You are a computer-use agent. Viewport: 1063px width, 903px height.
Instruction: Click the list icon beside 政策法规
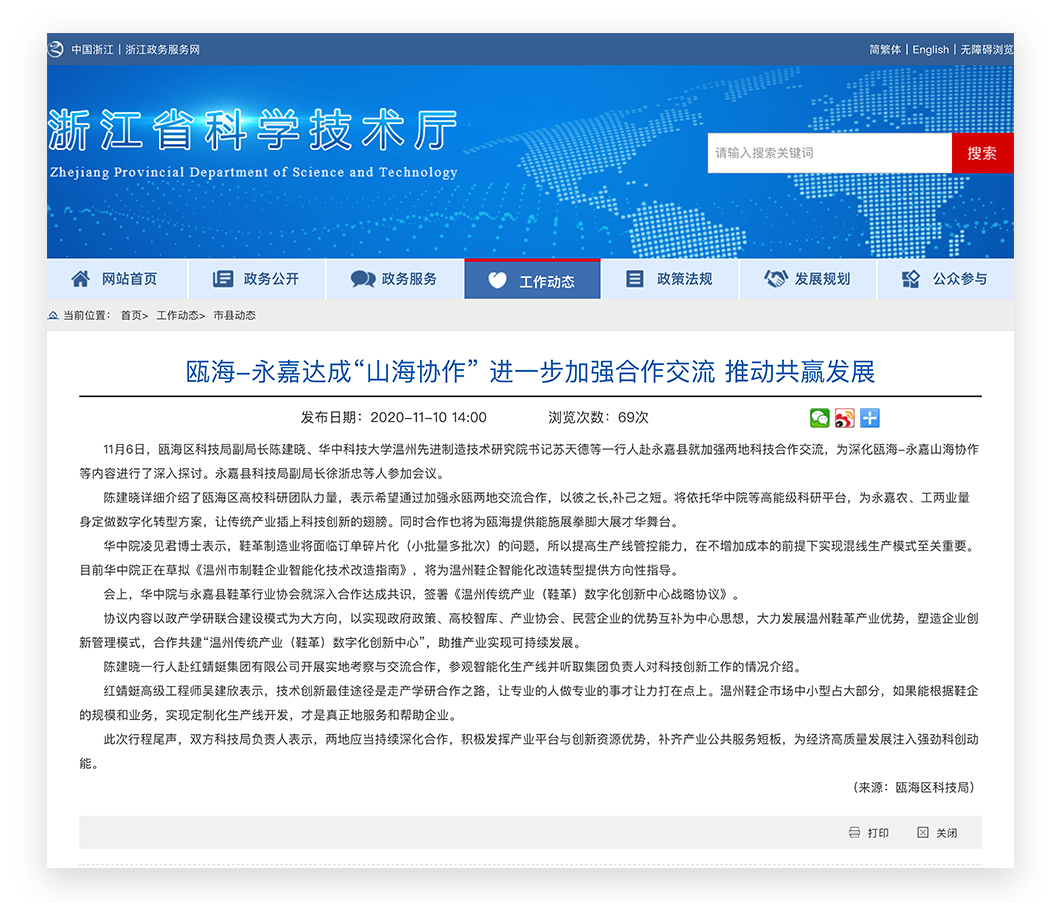click(635, 279)
